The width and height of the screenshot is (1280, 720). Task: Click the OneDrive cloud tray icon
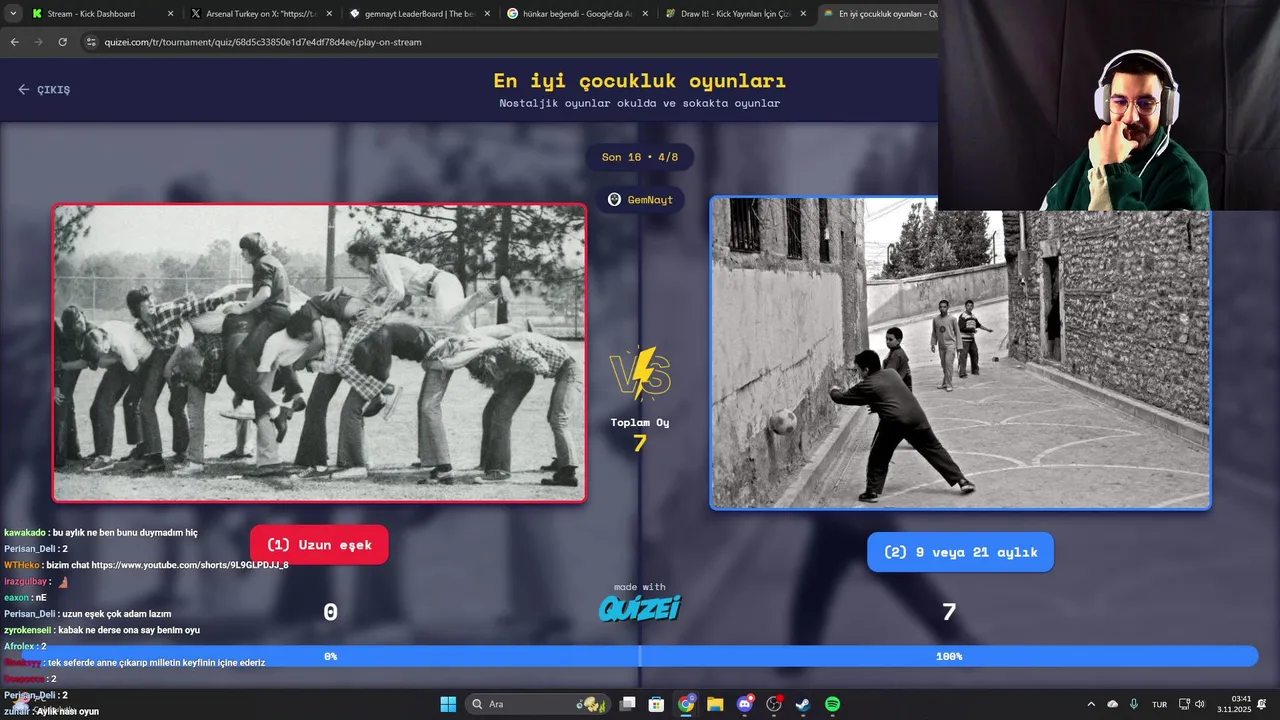click(x=1112, y=704)
